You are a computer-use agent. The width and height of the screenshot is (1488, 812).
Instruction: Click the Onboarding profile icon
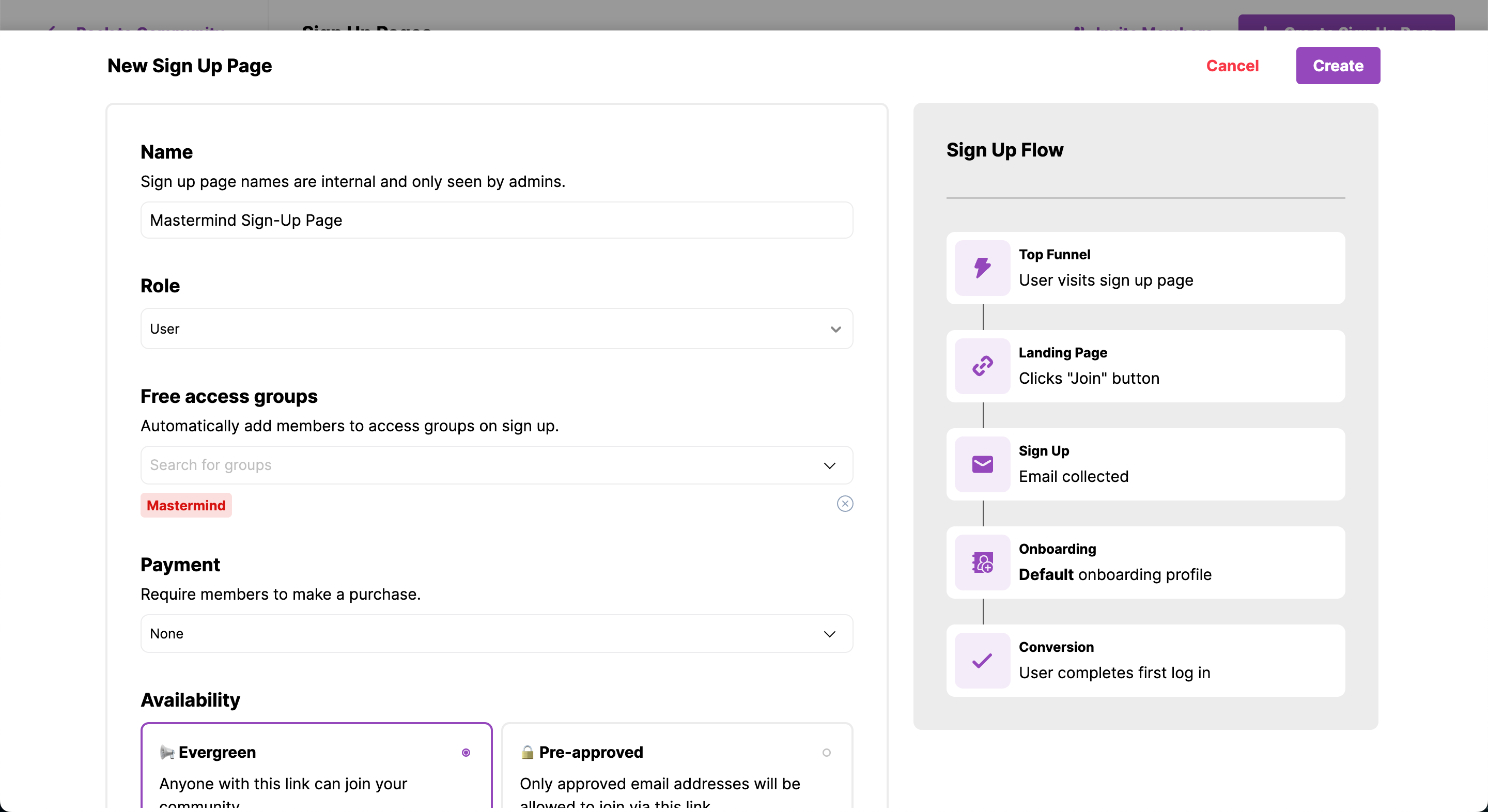[x=982, y=563]
